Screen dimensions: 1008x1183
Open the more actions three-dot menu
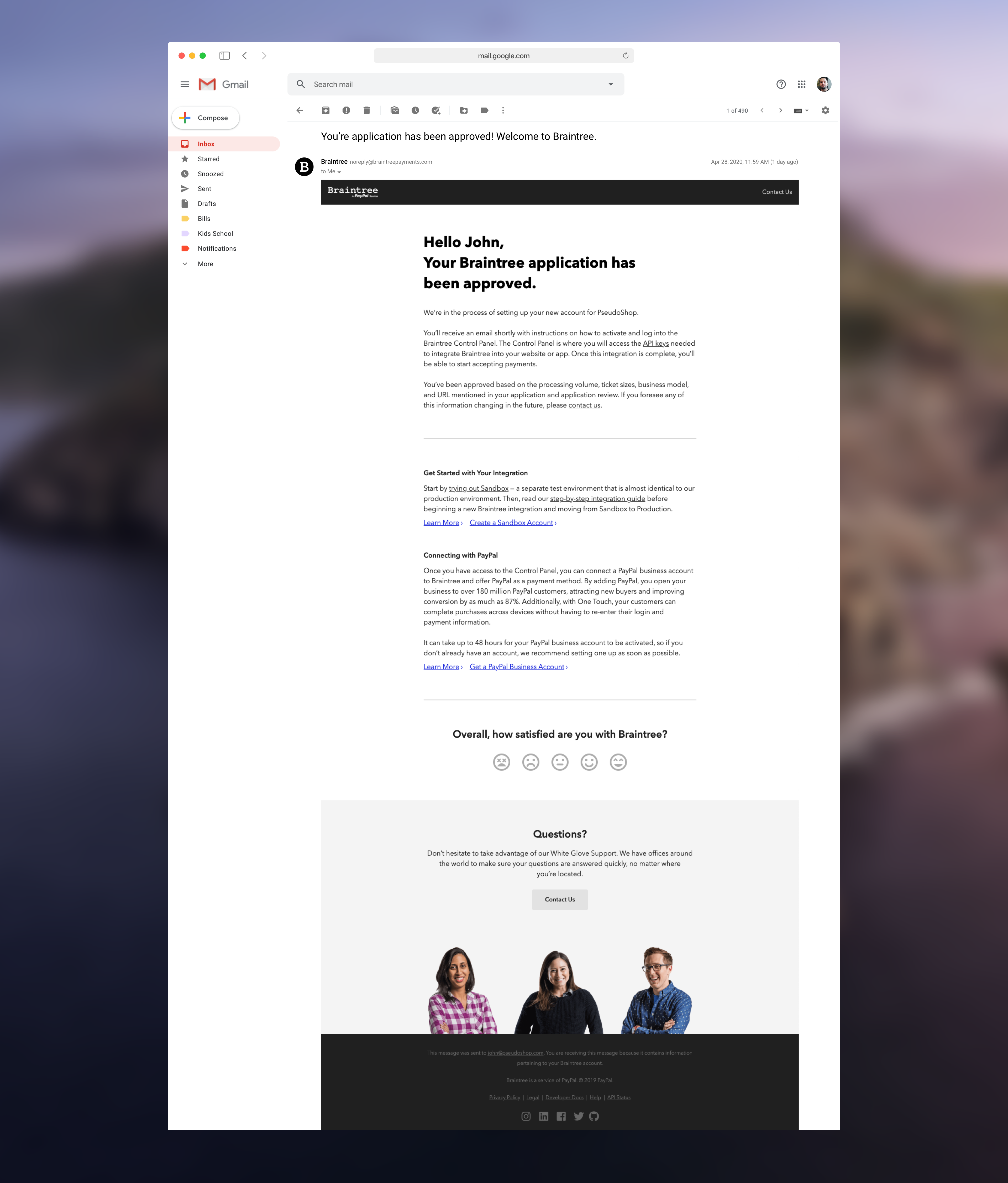coord(503,111)
